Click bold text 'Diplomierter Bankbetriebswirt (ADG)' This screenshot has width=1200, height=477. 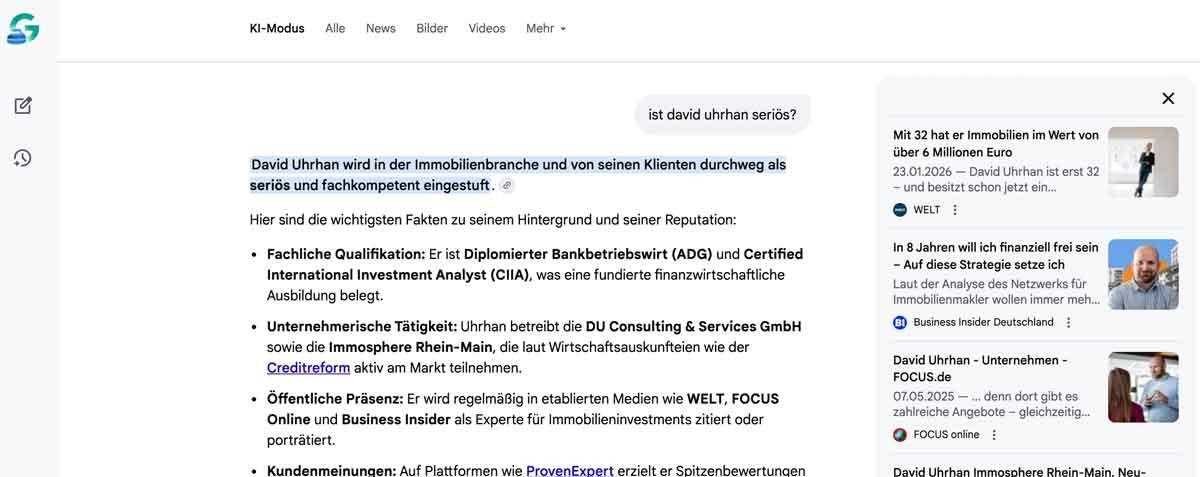(x=588, y=254)
